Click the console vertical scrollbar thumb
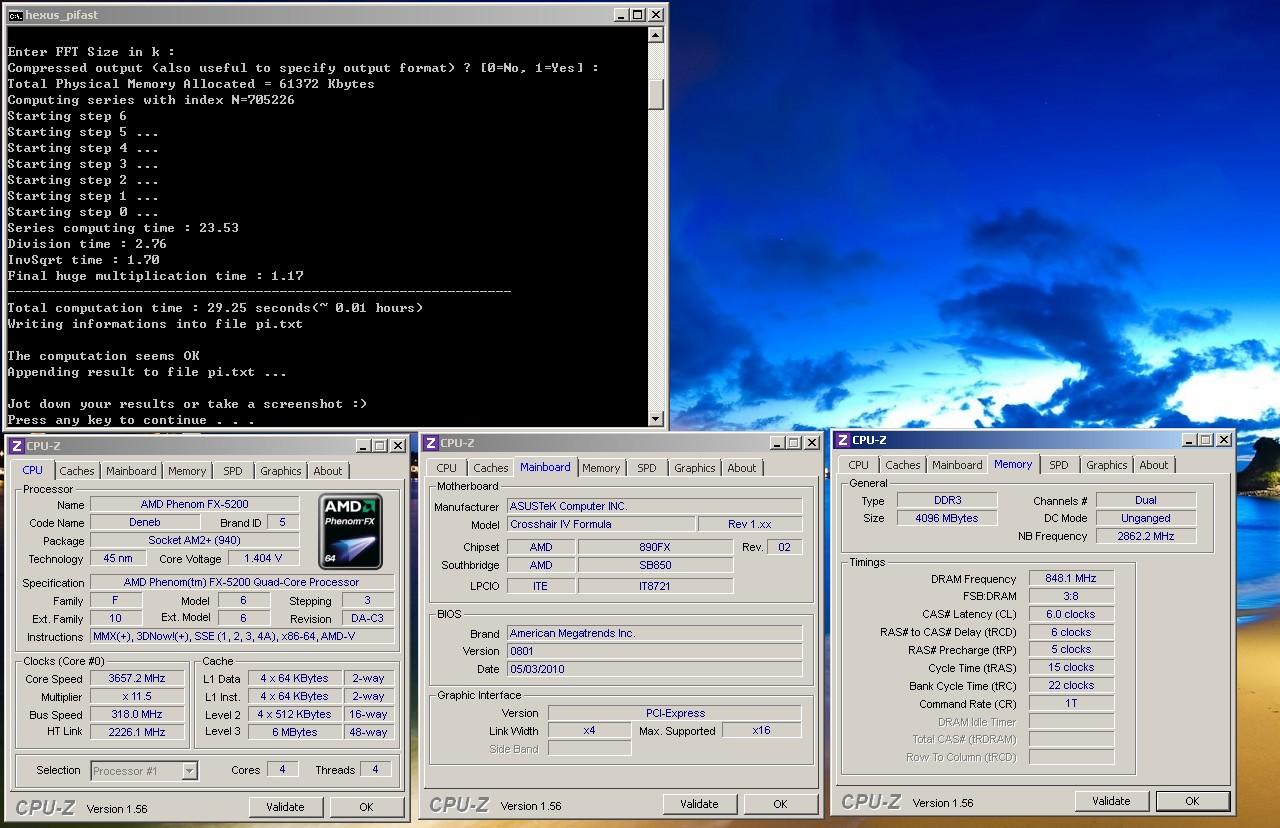Viewport: 1280px width, 828px height. [656, 93]
